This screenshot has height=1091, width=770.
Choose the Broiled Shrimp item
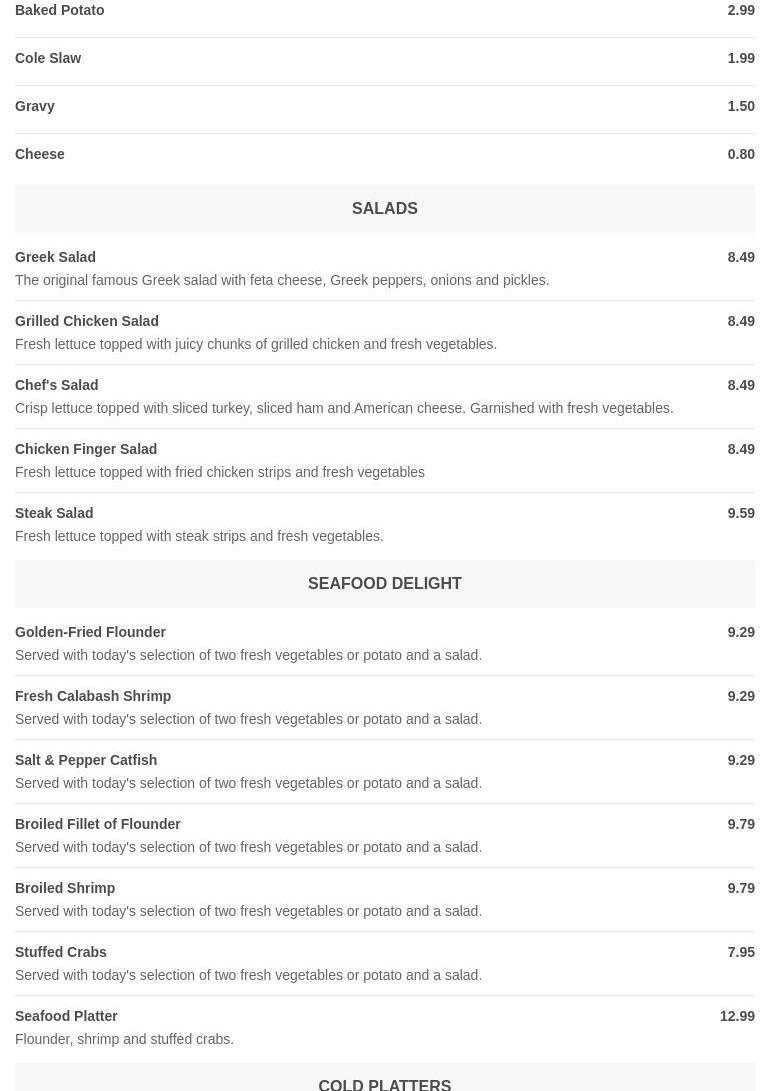point(65,888)
